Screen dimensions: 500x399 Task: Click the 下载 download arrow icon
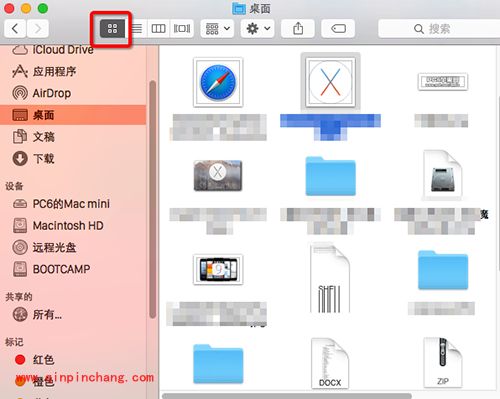[x=20, y=159]
